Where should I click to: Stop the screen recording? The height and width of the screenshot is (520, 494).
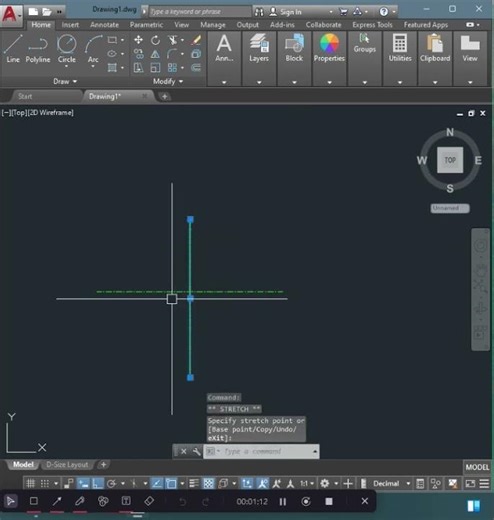329,501
